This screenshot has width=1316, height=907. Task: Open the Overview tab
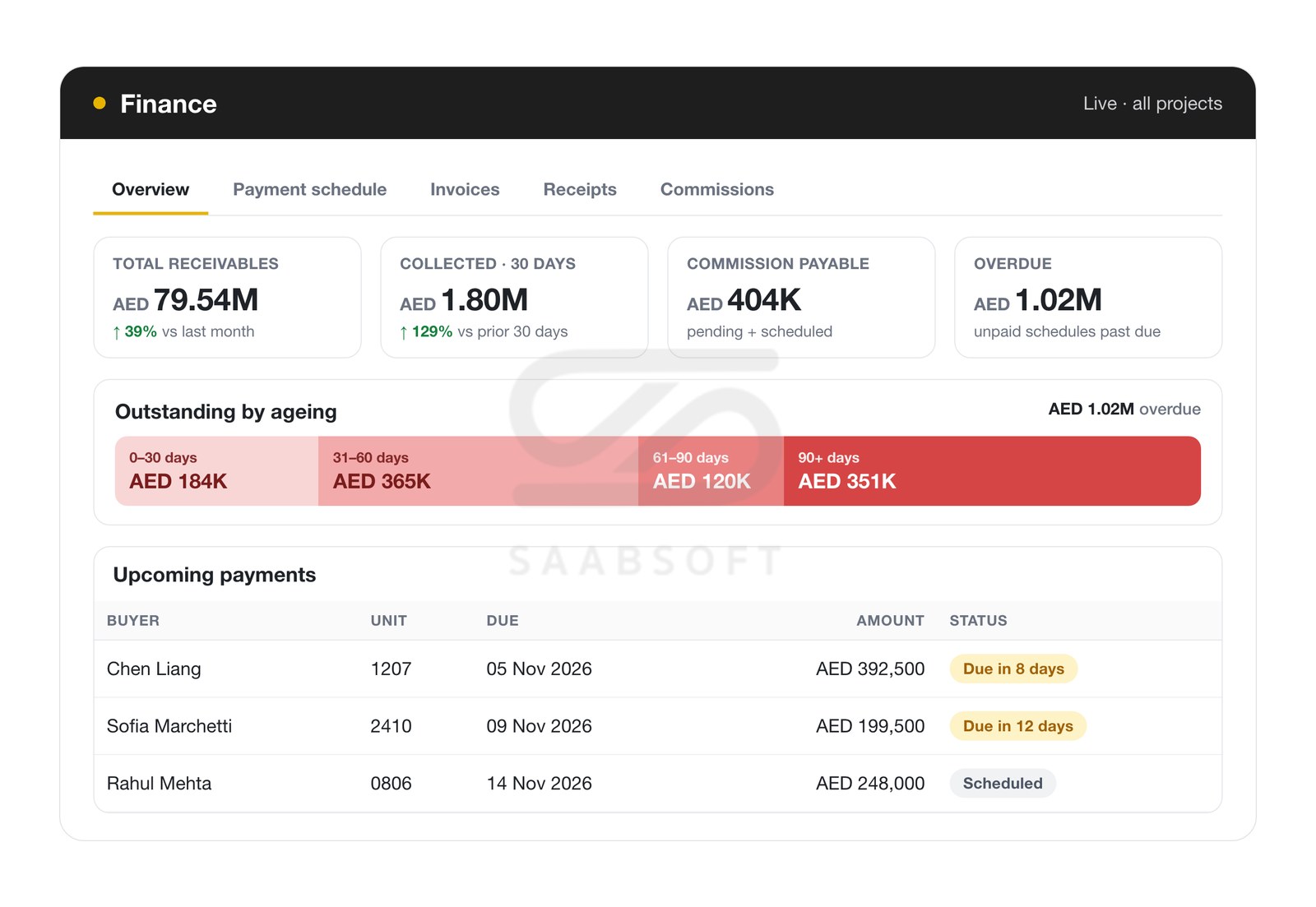(x=151, y=189)
